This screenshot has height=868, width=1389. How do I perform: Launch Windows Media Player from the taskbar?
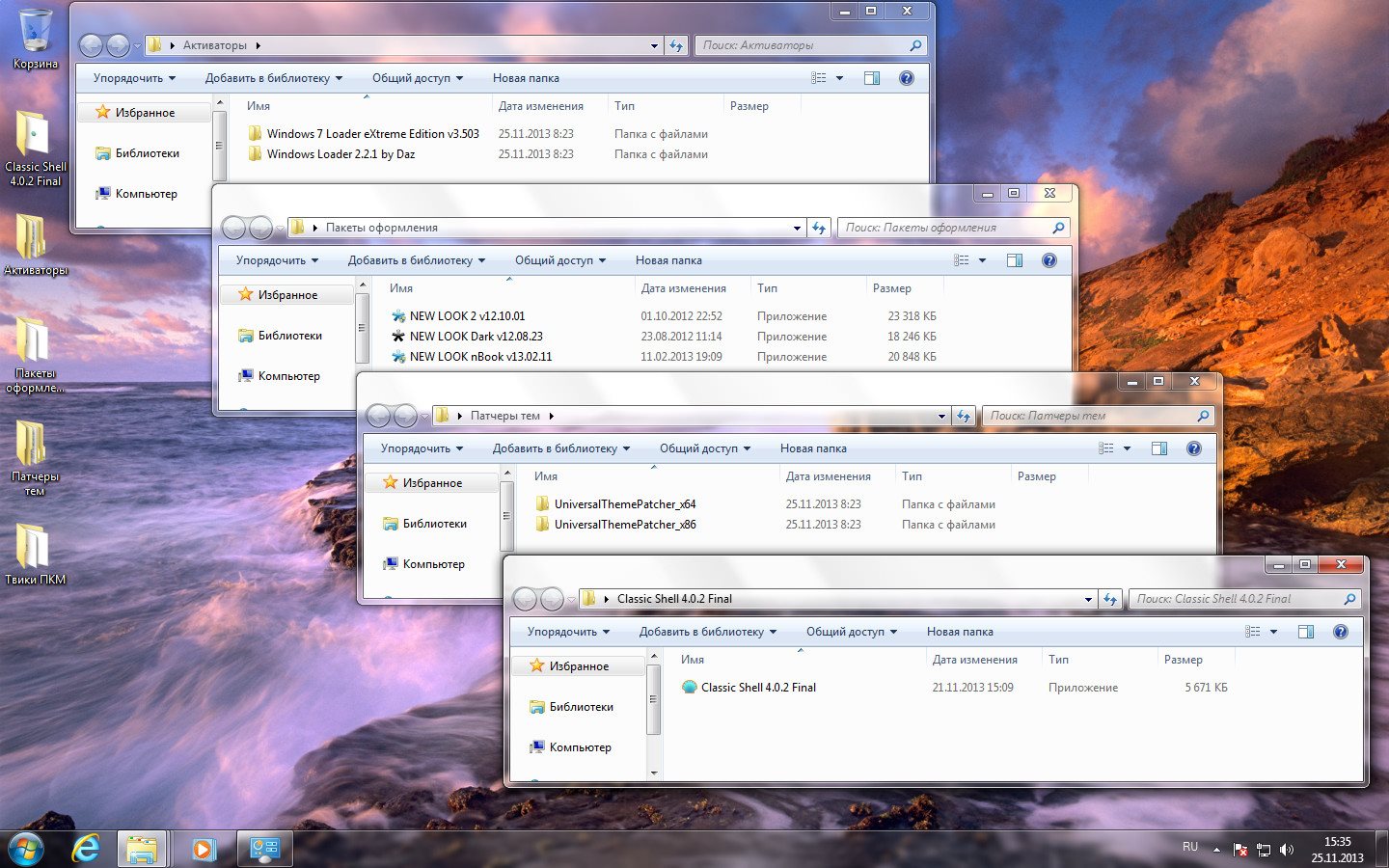pos(203,849)
